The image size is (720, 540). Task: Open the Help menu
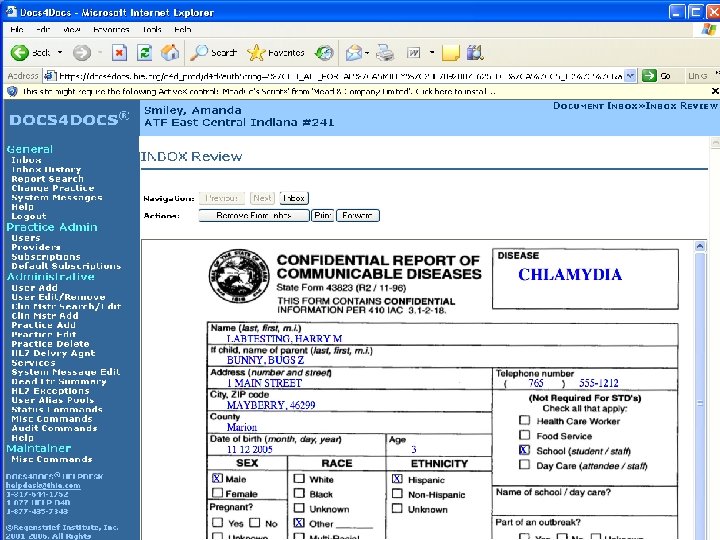183,29
